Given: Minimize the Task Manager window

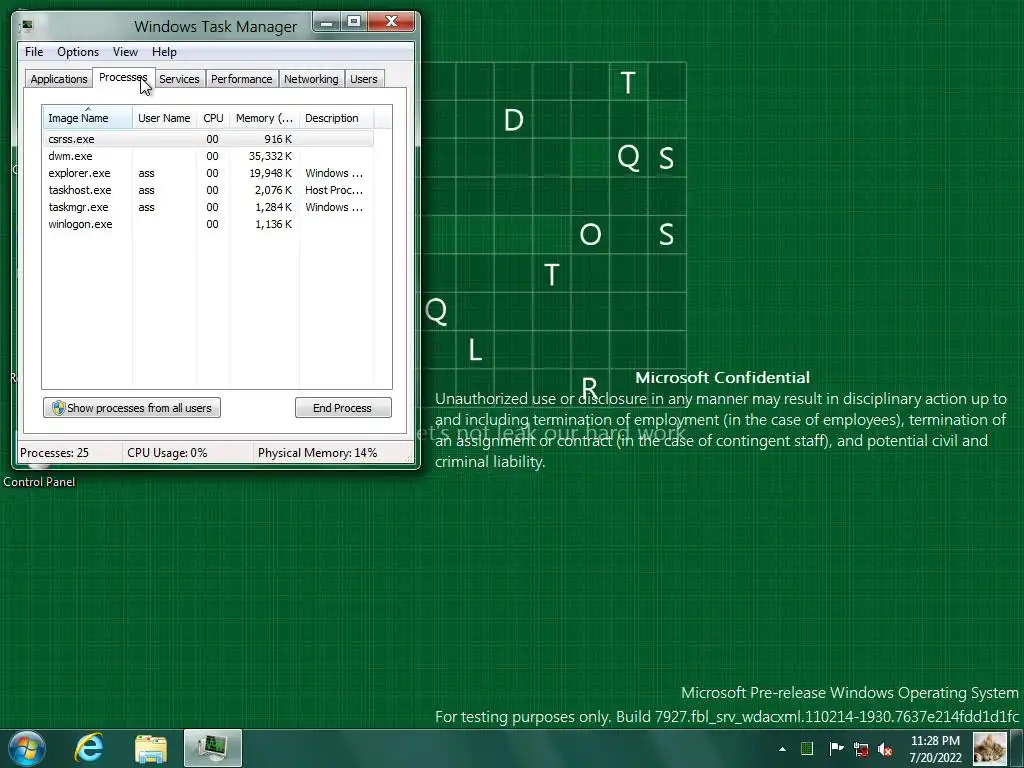Looking at the screenshot, I should point(327,22).
